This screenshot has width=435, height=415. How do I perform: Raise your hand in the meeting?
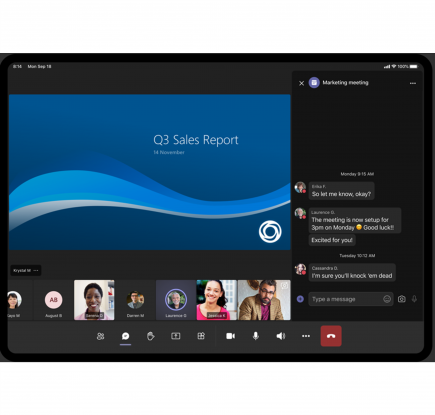(x=151, y=336)
